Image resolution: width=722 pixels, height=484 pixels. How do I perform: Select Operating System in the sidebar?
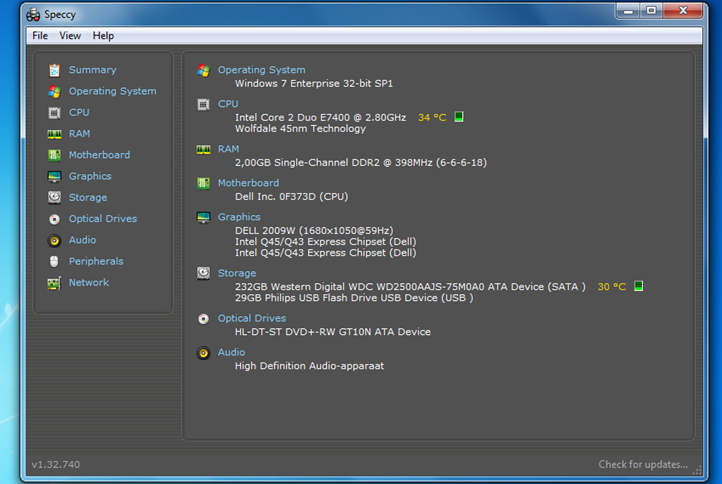pyautogui.click(x=112, y=91)
